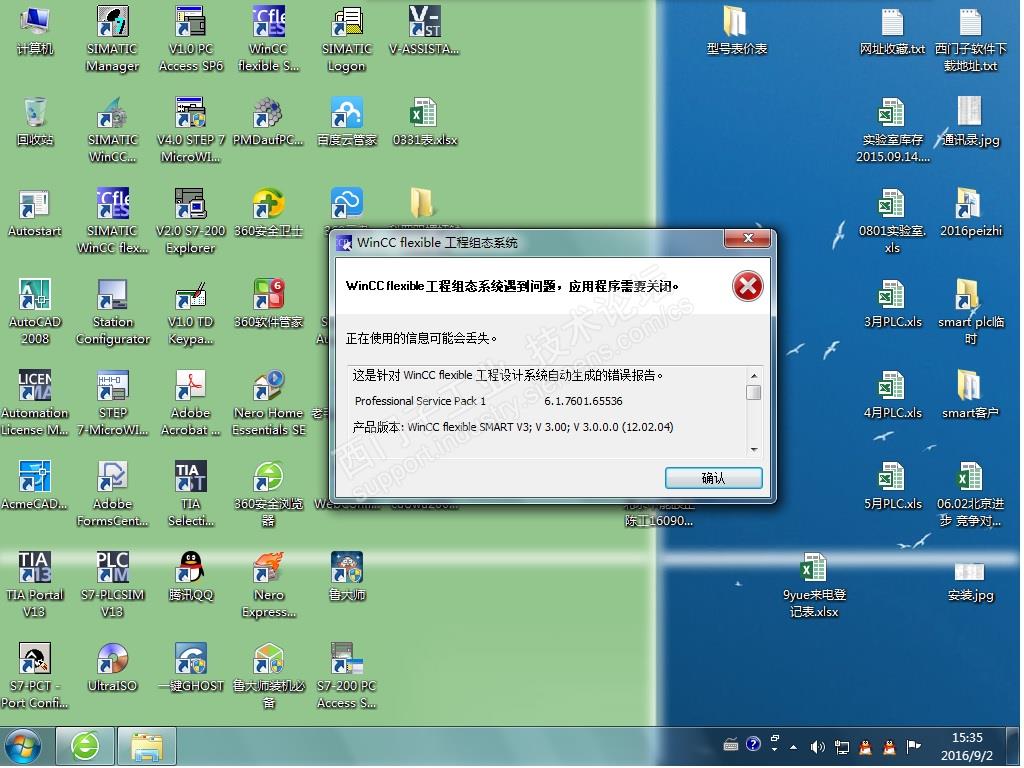The height and width of the screenshot is (768, 1024).
Task: Select the 5月PLC.xls file
Action: (892, 486)
